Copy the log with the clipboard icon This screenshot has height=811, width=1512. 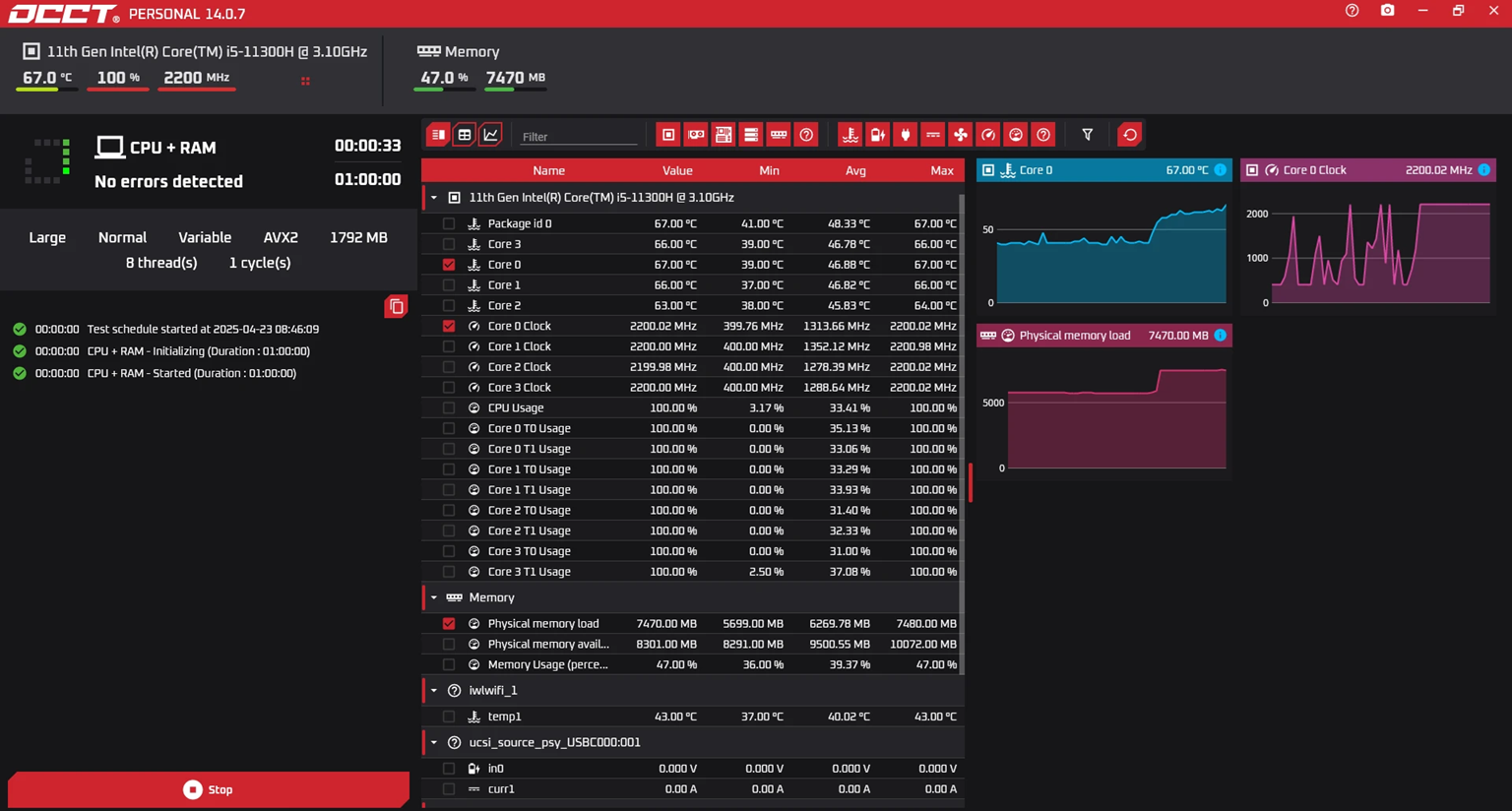point(396,306)
